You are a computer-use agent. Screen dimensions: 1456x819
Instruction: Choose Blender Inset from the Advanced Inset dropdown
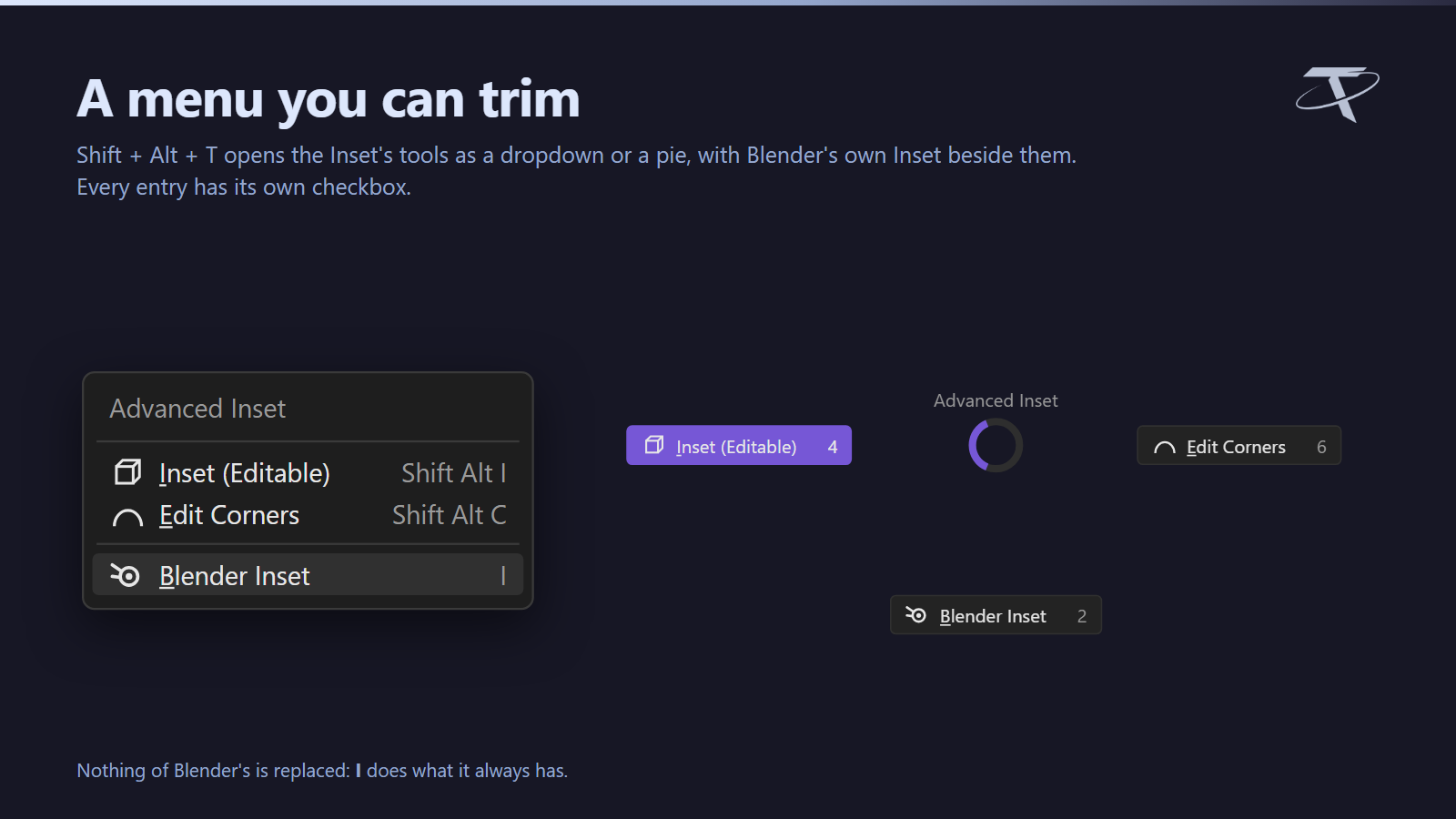tap(308, 575)
